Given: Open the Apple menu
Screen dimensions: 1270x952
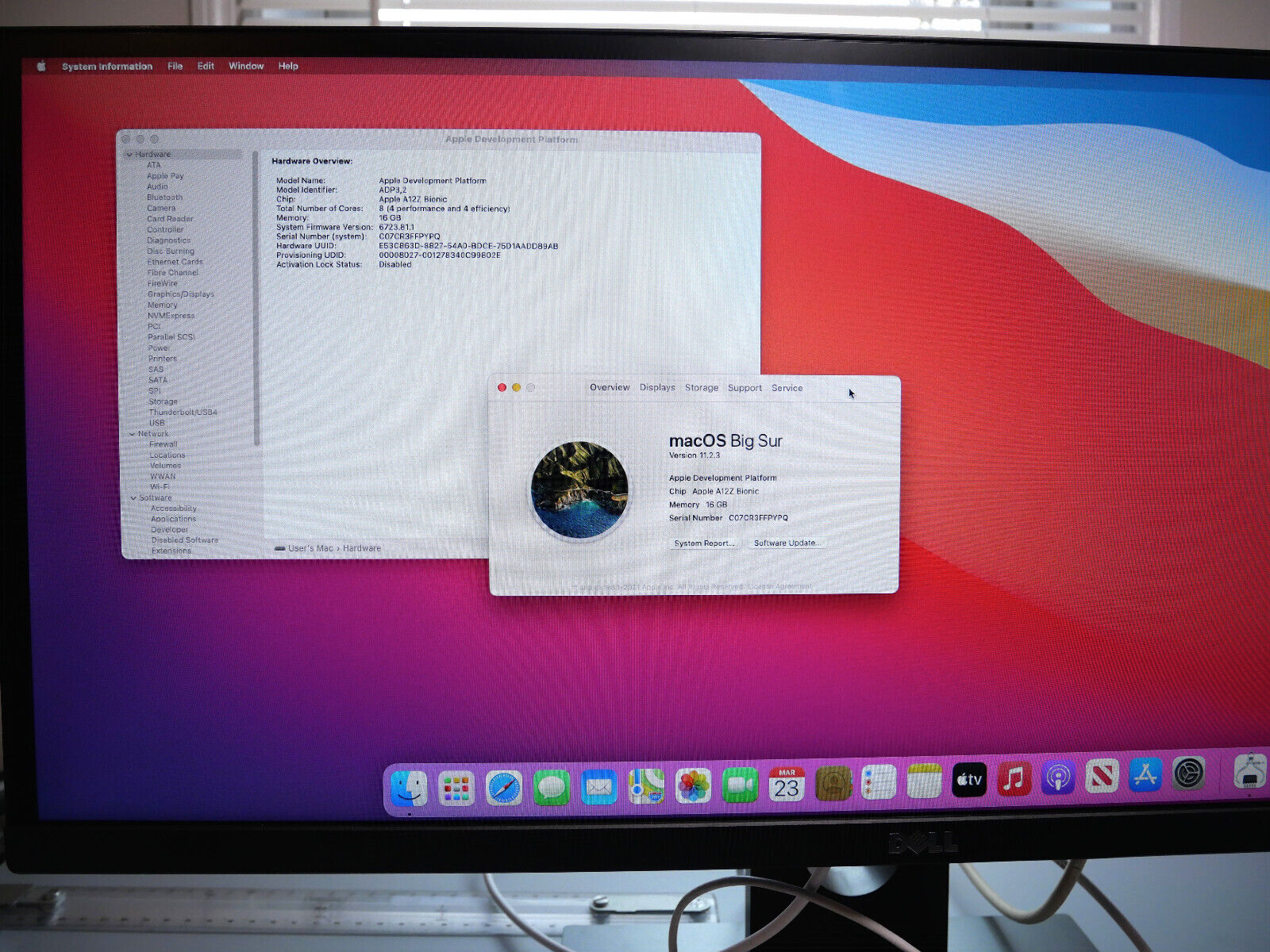Looking at the screenshot, I should coord(41,67).
